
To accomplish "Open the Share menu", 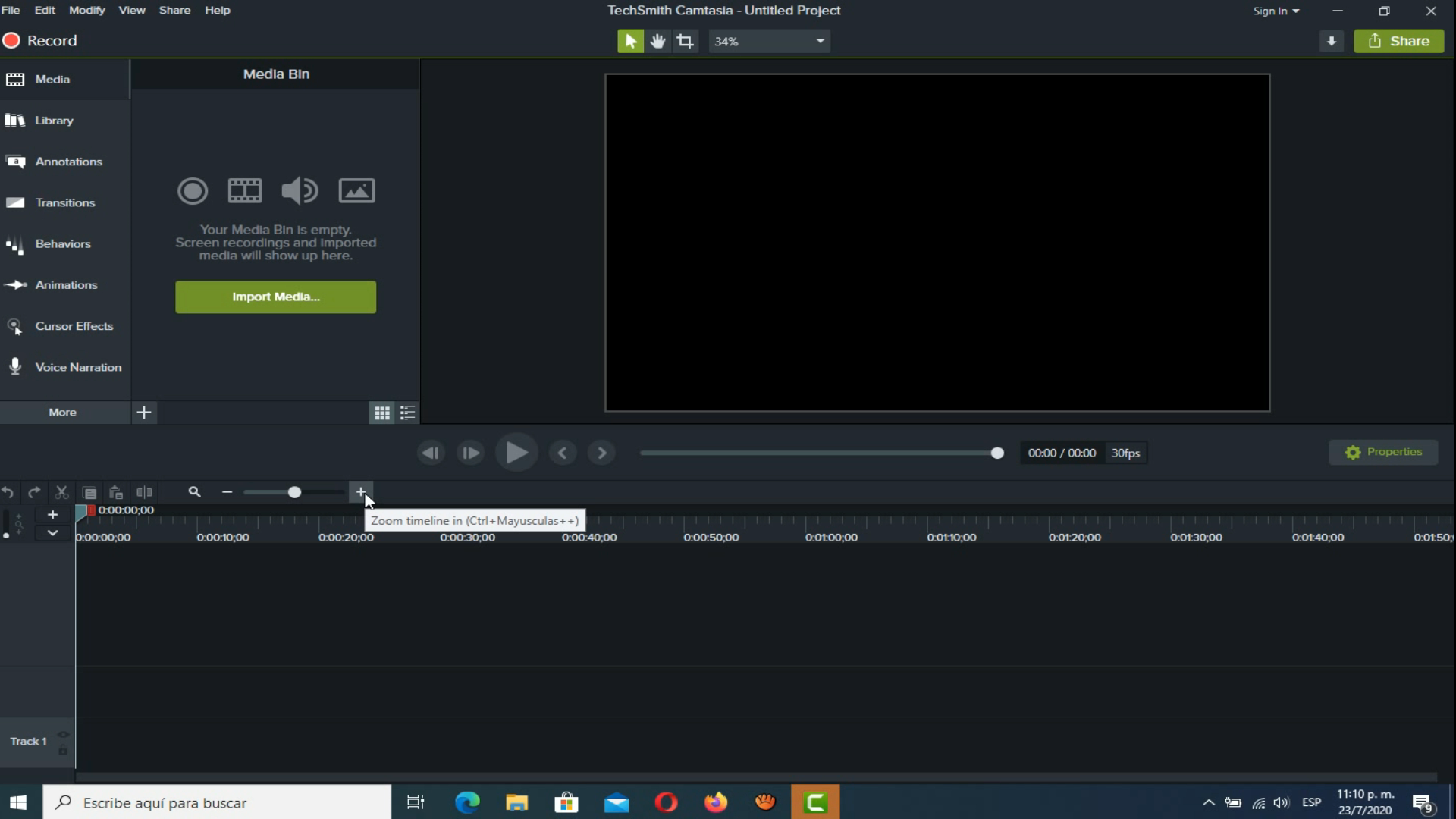I will click(174, 10).
